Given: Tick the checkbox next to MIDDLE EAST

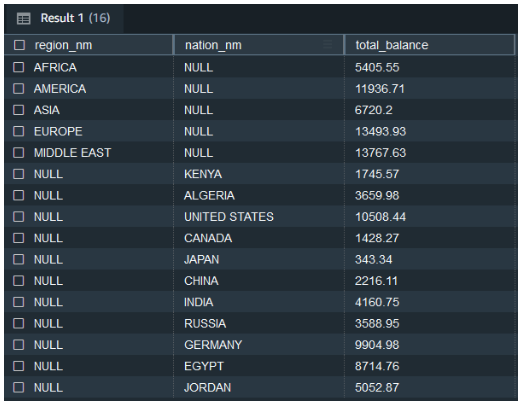Looking at the screenshot, I should tap(19, 153).
